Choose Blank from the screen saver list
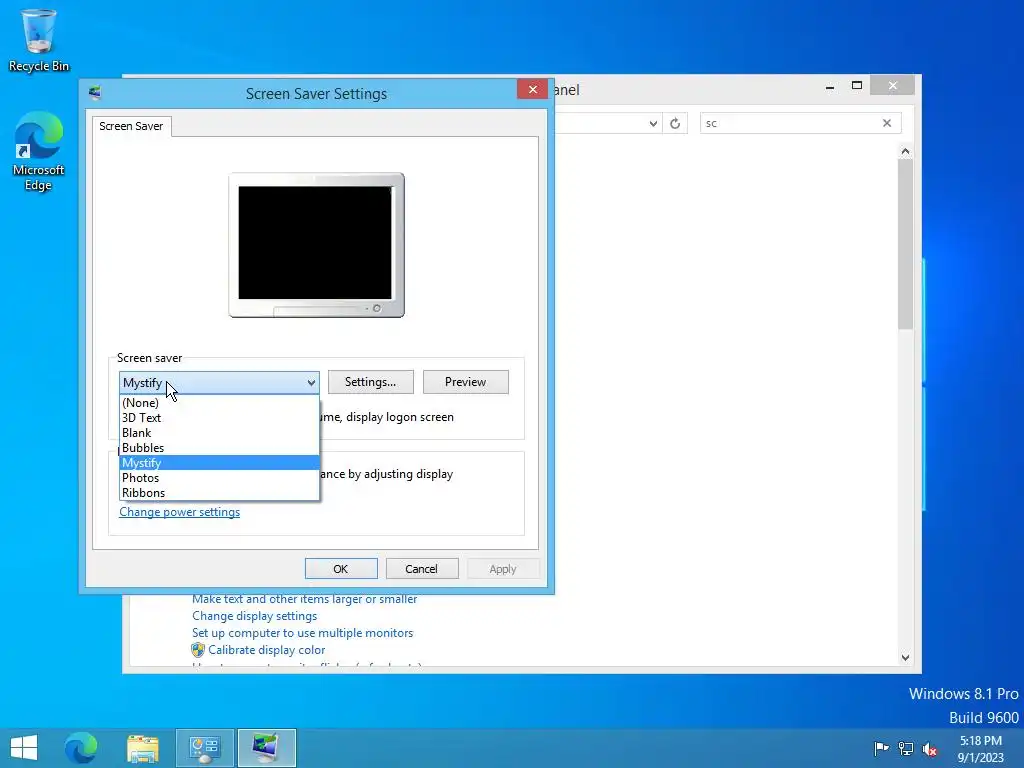1024x768 pixels. (x=219, y=433)
